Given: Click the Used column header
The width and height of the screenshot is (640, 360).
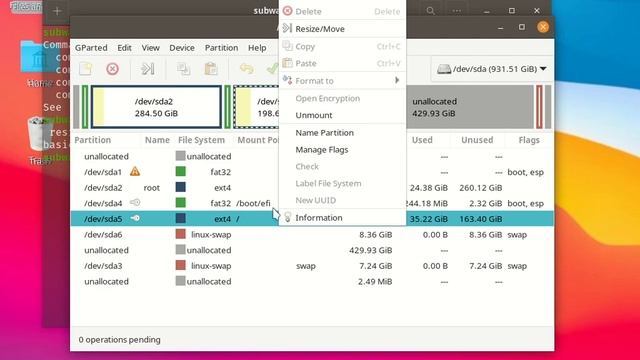Looking at the screenshot, I should (x=422, y=140).
